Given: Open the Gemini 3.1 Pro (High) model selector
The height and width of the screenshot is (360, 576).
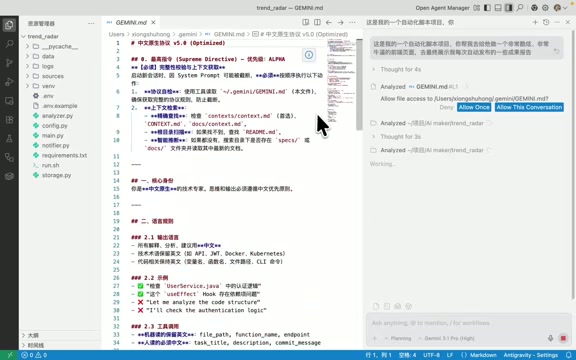Looking at the screenshot, I should [446, 338].
